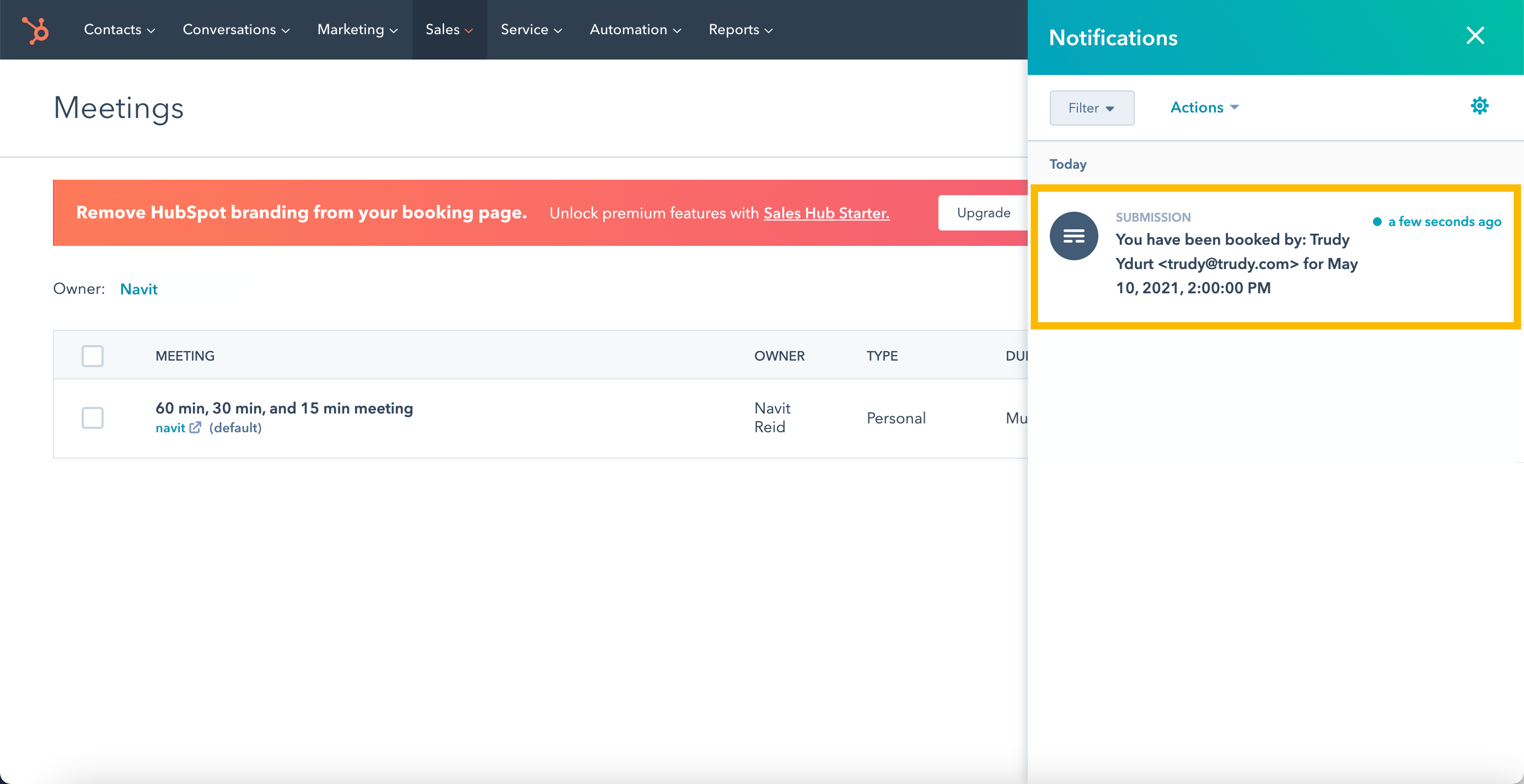Tick the checkbox for the 60 min meeting row
The width and height of the screenshot is (1524, 784).
[92, 418]
